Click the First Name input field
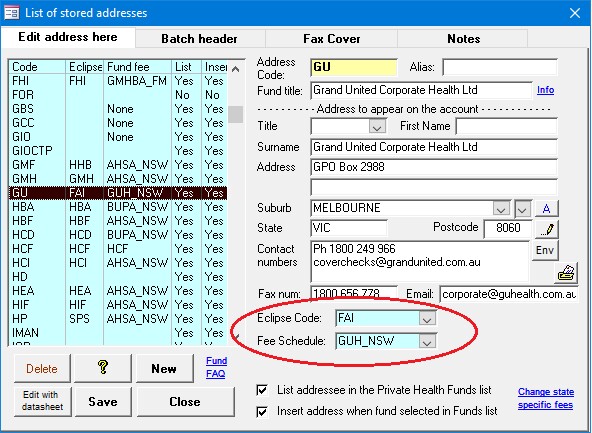 point(506,126)
